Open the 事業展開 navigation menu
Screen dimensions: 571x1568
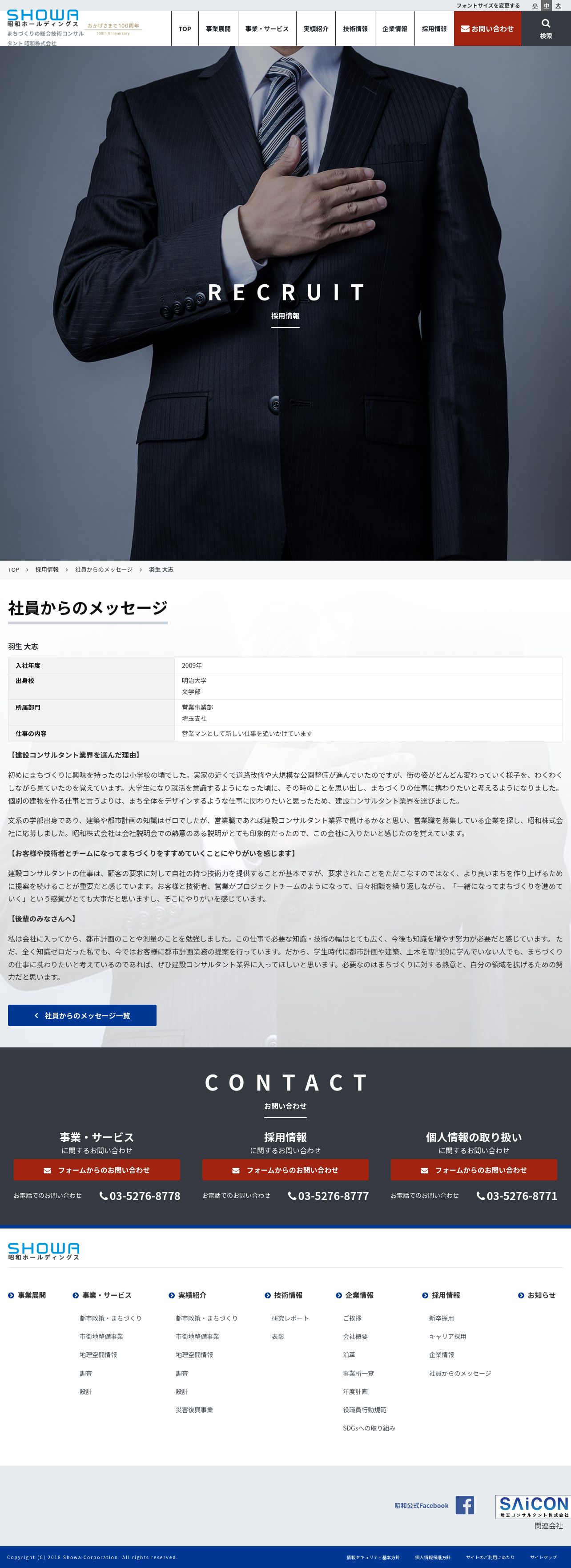pos(218,28)
